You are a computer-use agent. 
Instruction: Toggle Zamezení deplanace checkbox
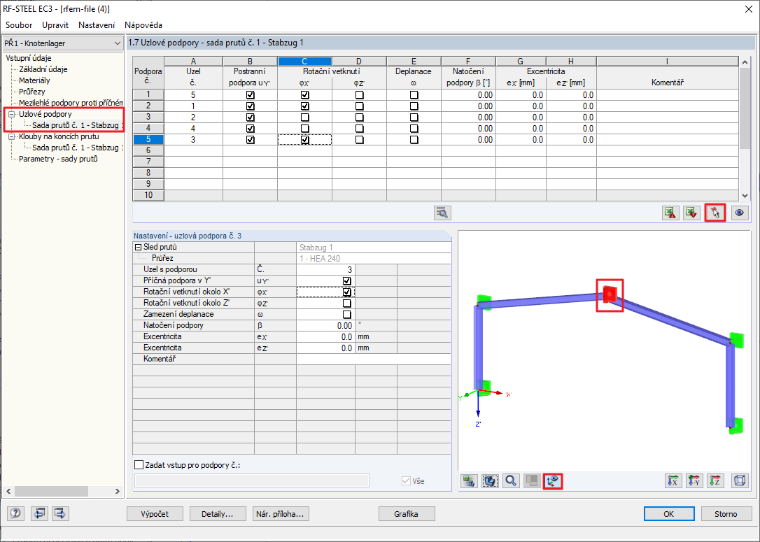tap(347, 314)
